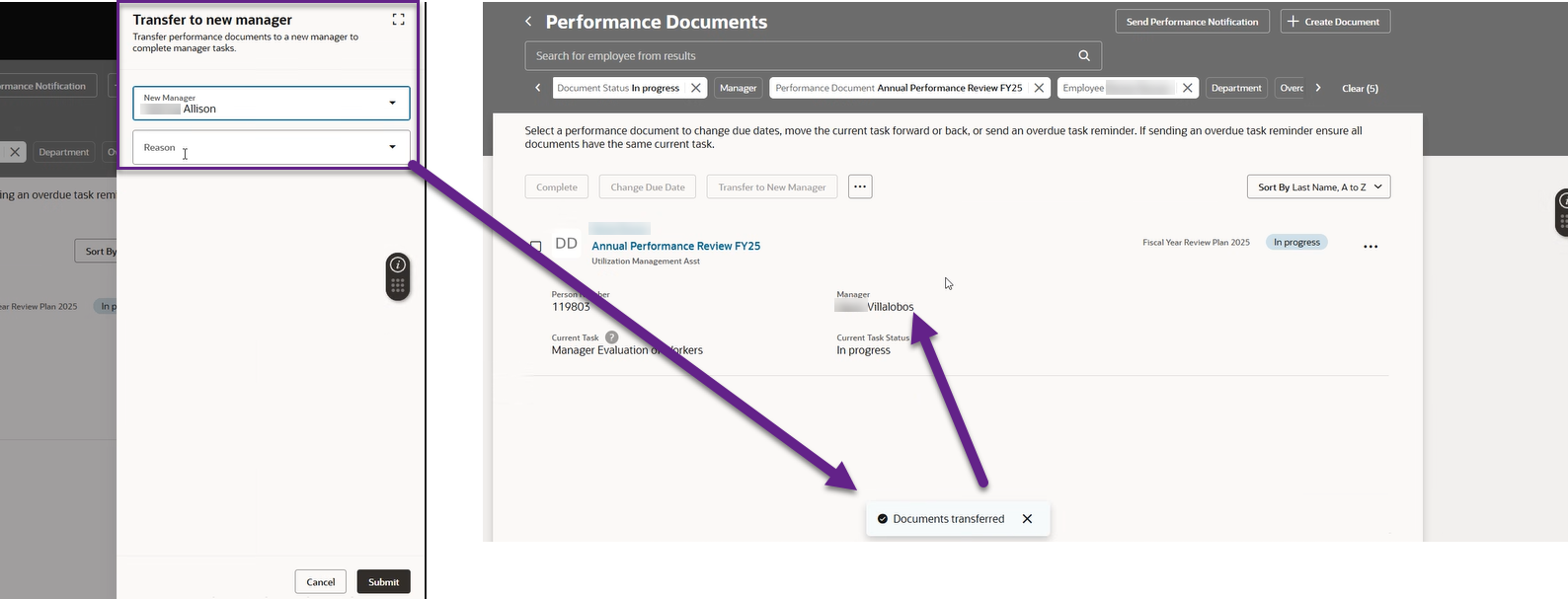Dismiss the Documents transferred toast
1568x599 pixels.
pos(1027,519)
